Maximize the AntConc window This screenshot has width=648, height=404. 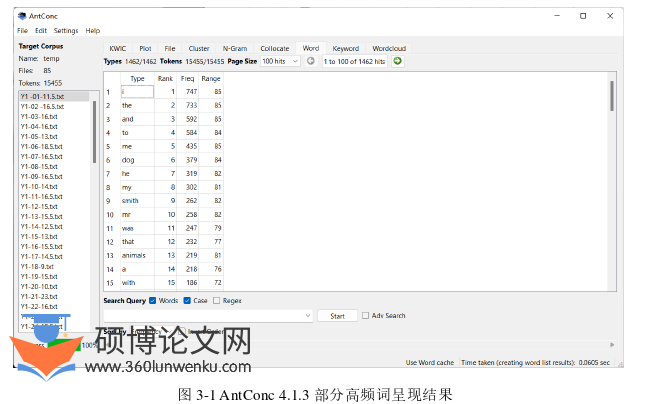tap(583, 16)
